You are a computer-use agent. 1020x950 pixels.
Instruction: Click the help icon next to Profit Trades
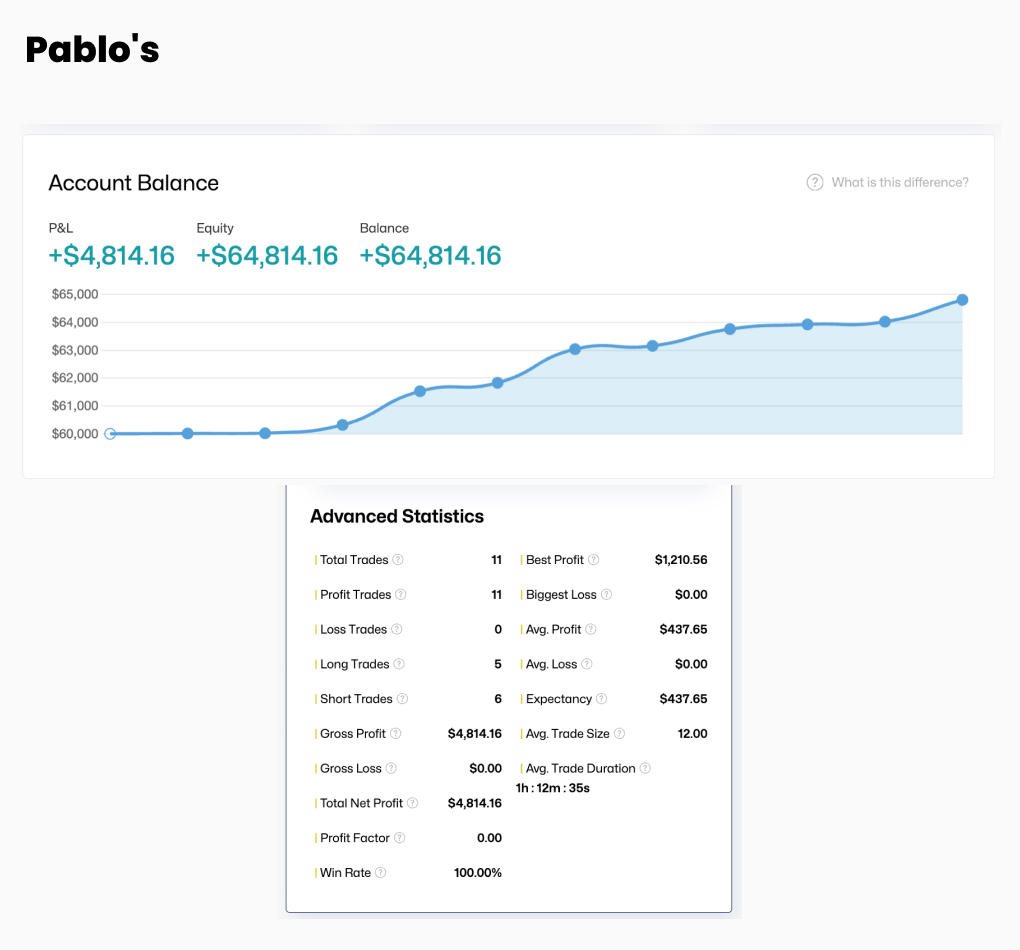(401, 595)
